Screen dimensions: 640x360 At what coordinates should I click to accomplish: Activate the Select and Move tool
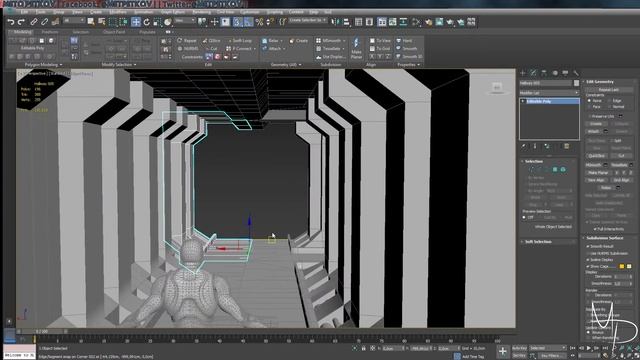(x=136, y=22)
